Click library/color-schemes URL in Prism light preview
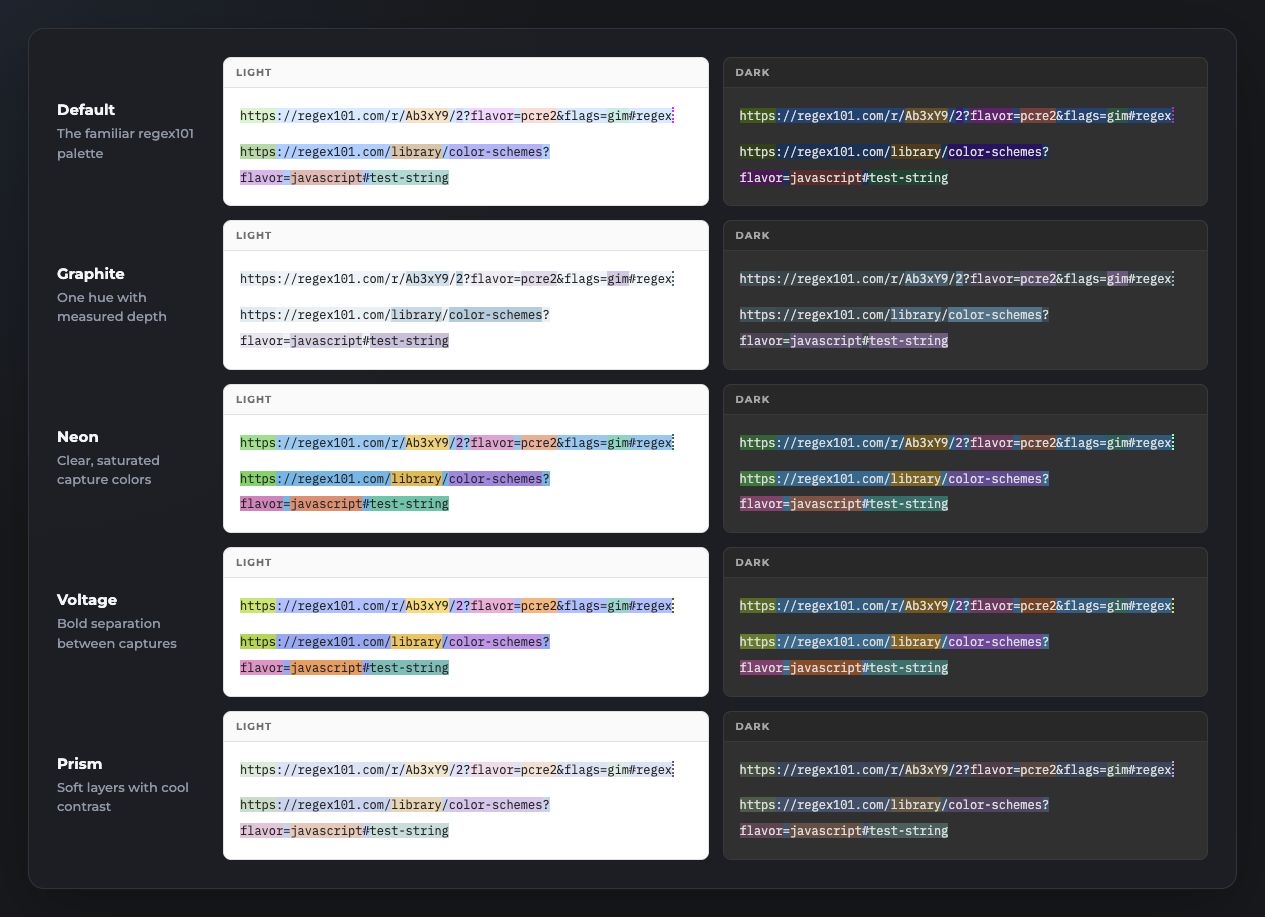Screen dimensions: 1265x917 tap(395, 805)
